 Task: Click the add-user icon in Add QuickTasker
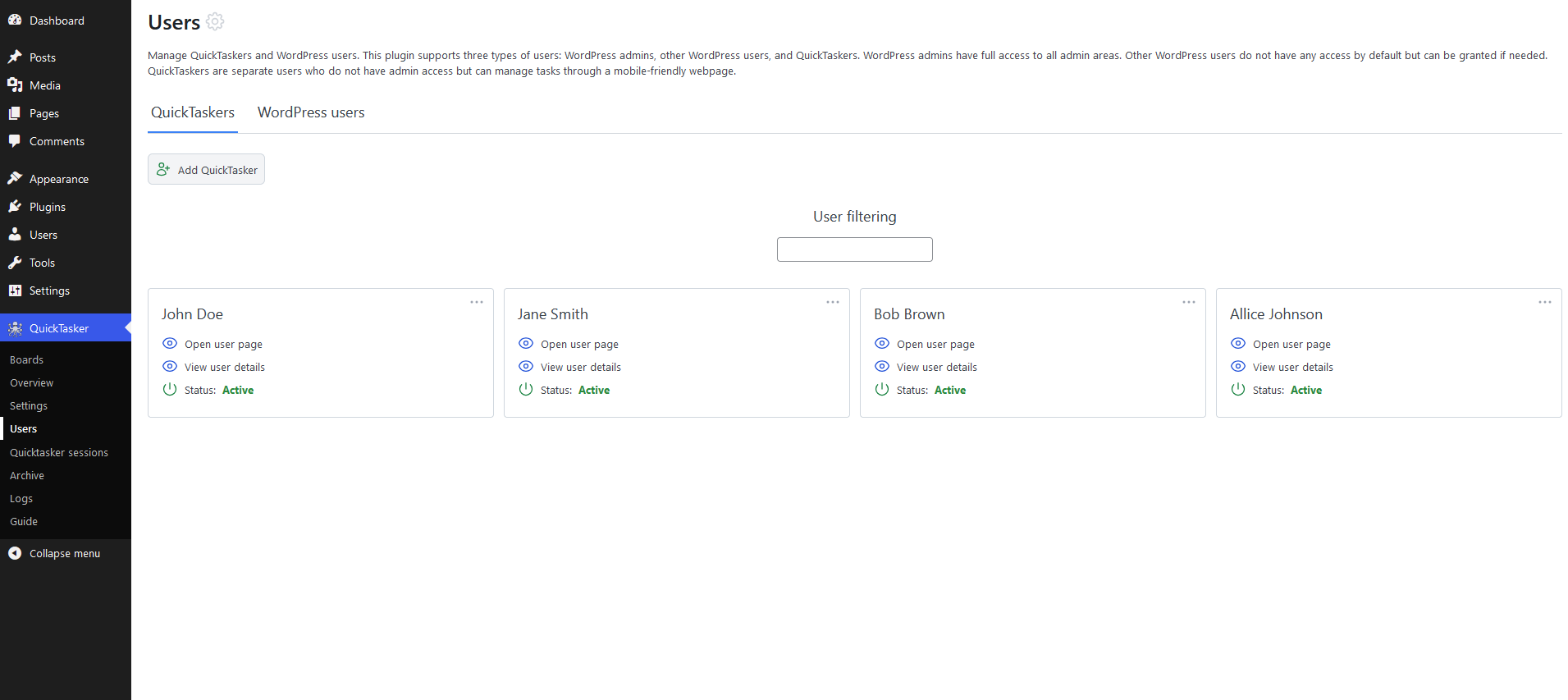[x=163, y=169]
